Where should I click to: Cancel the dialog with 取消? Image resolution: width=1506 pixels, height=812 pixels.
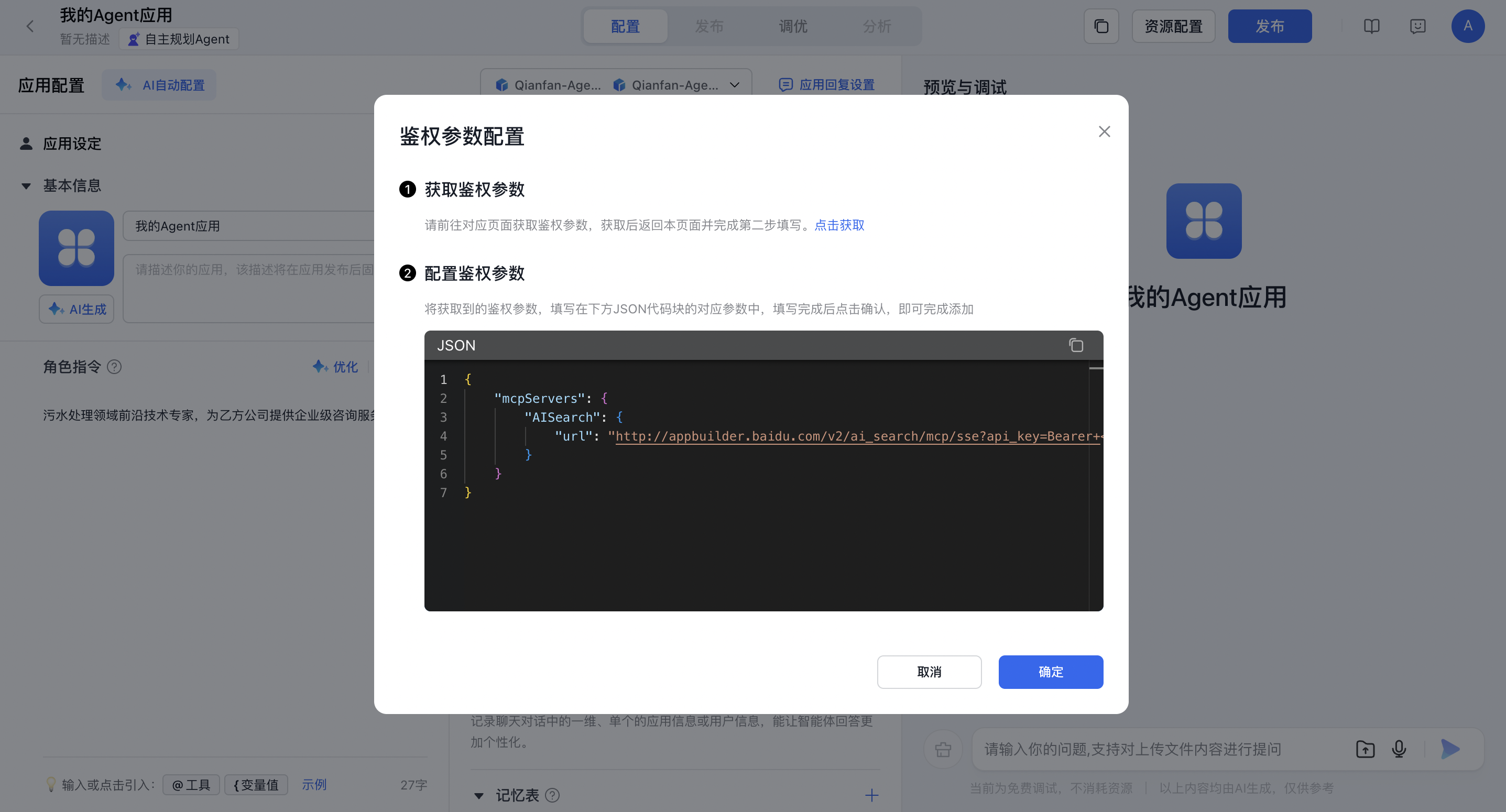[x=929, y=672]
